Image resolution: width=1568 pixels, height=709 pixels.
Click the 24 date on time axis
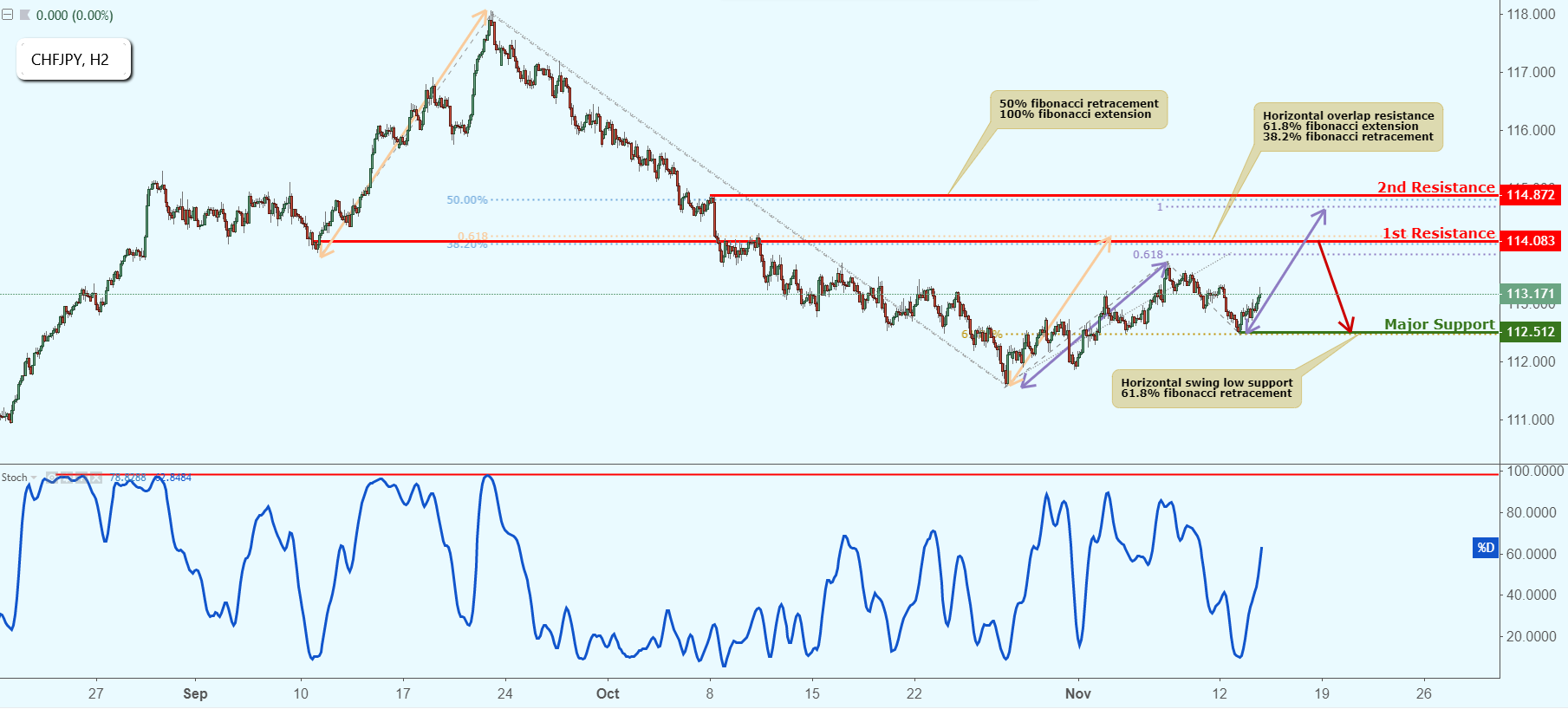click(x=504, y=693)
